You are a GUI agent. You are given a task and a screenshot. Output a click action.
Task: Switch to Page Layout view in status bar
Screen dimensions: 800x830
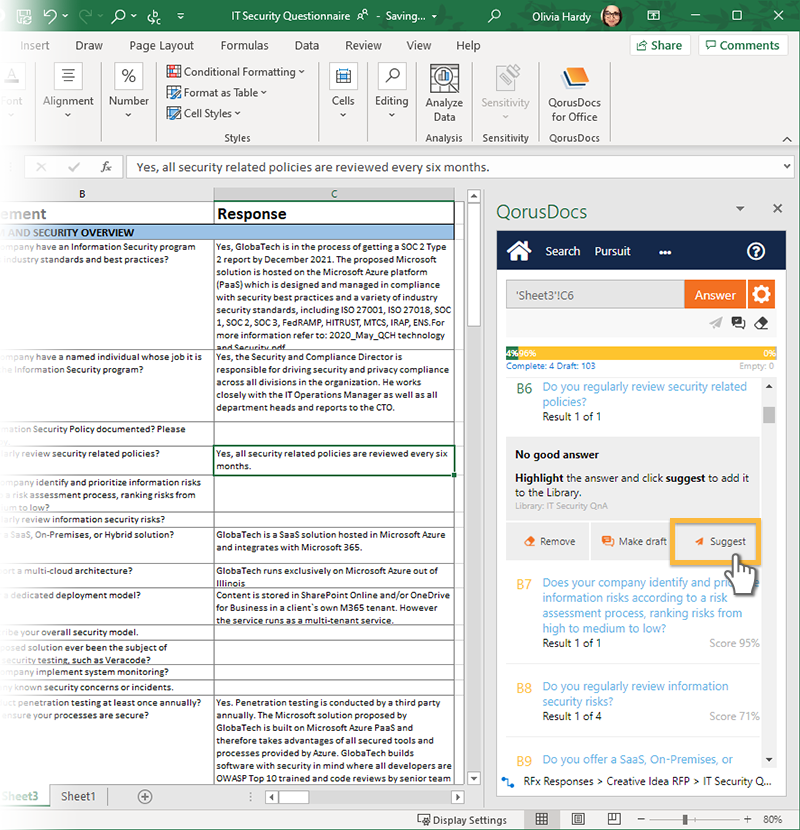571,819
